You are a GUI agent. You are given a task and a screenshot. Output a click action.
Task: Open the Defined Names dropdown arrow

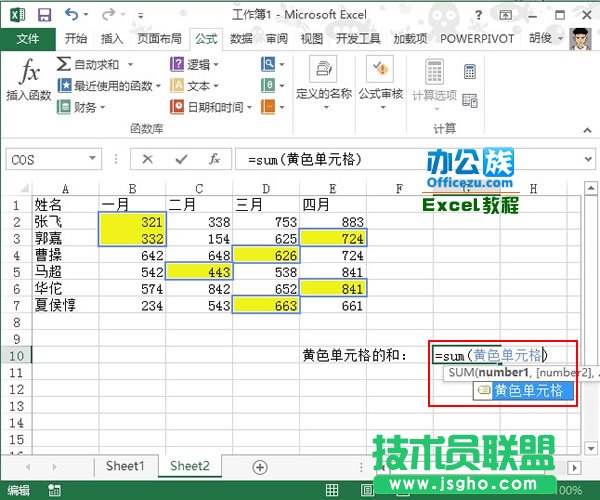[x=326, y=107]
